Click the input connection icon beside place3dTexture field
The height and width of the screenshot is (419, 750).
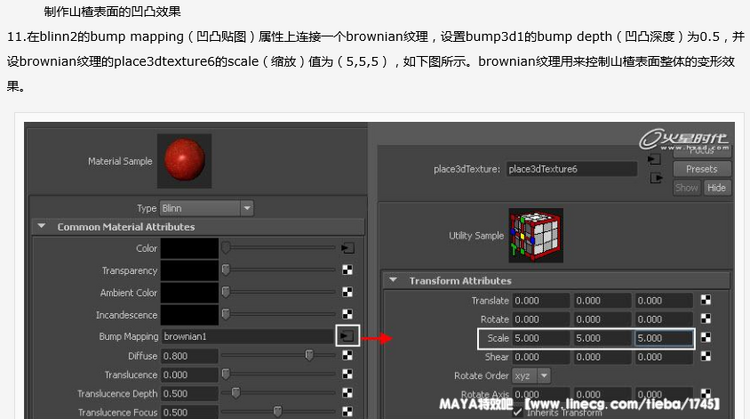[655, 159]
